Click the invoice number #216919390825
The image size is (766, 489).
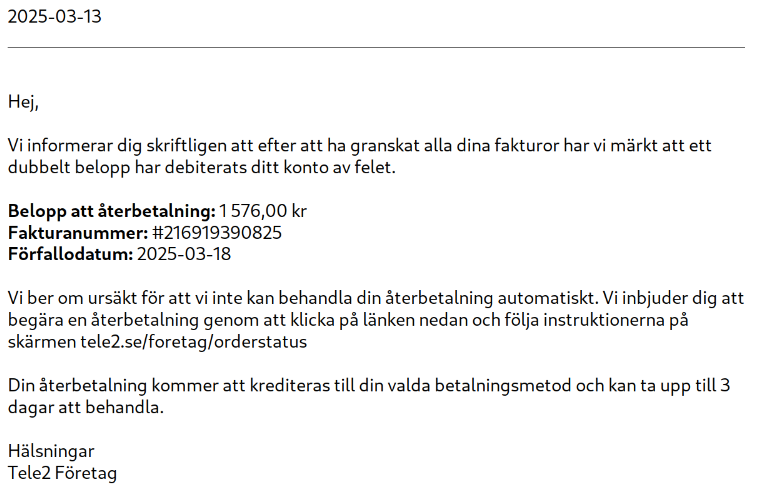pyautogui.click(x=217, y=233)
